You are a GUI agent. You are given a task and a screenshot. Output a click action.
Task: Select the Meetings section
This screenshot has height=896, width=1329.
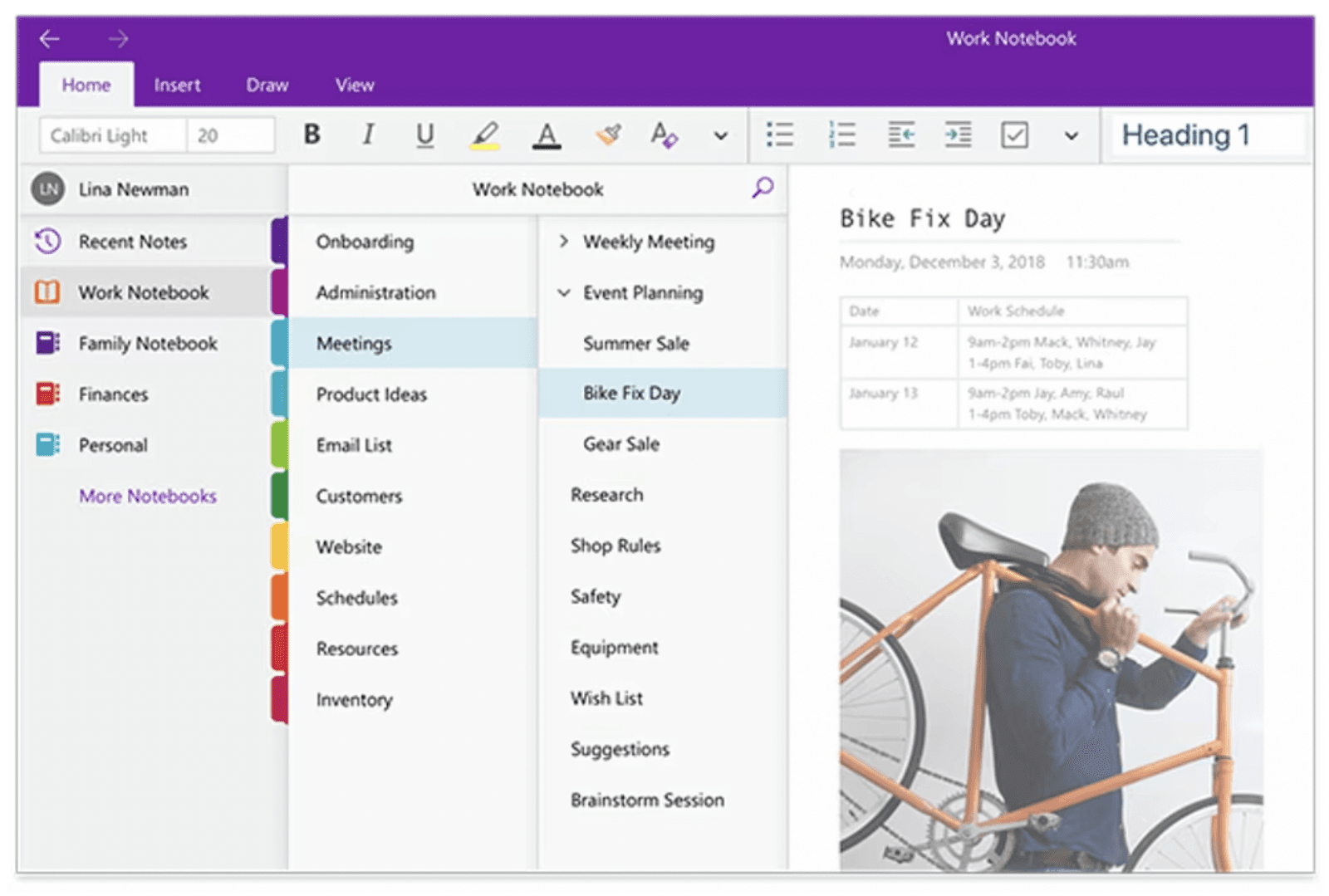(x=412, y=343)
